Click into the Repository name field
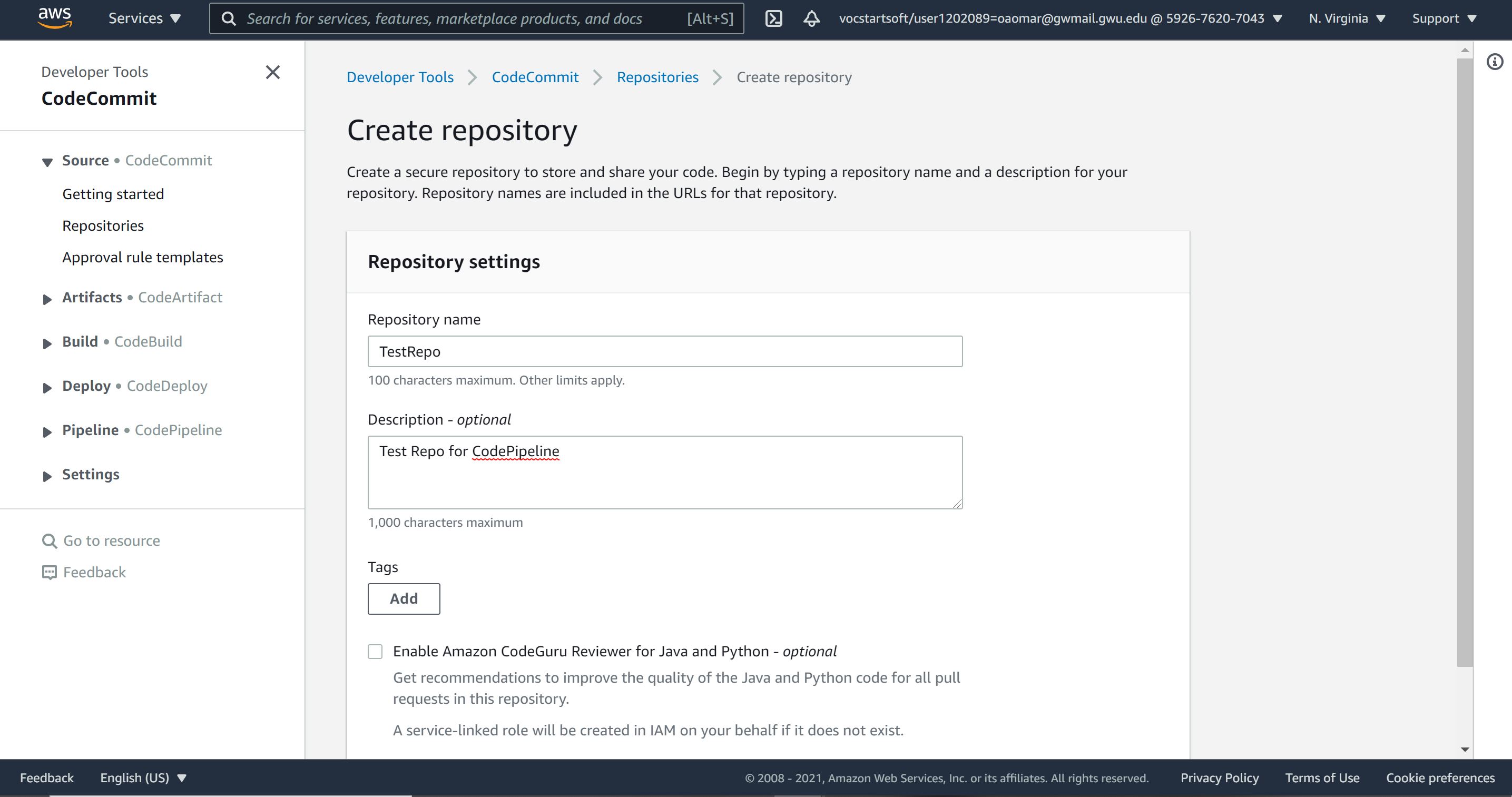The width and height of the screenshot is (1512, 797). (665, 351)
